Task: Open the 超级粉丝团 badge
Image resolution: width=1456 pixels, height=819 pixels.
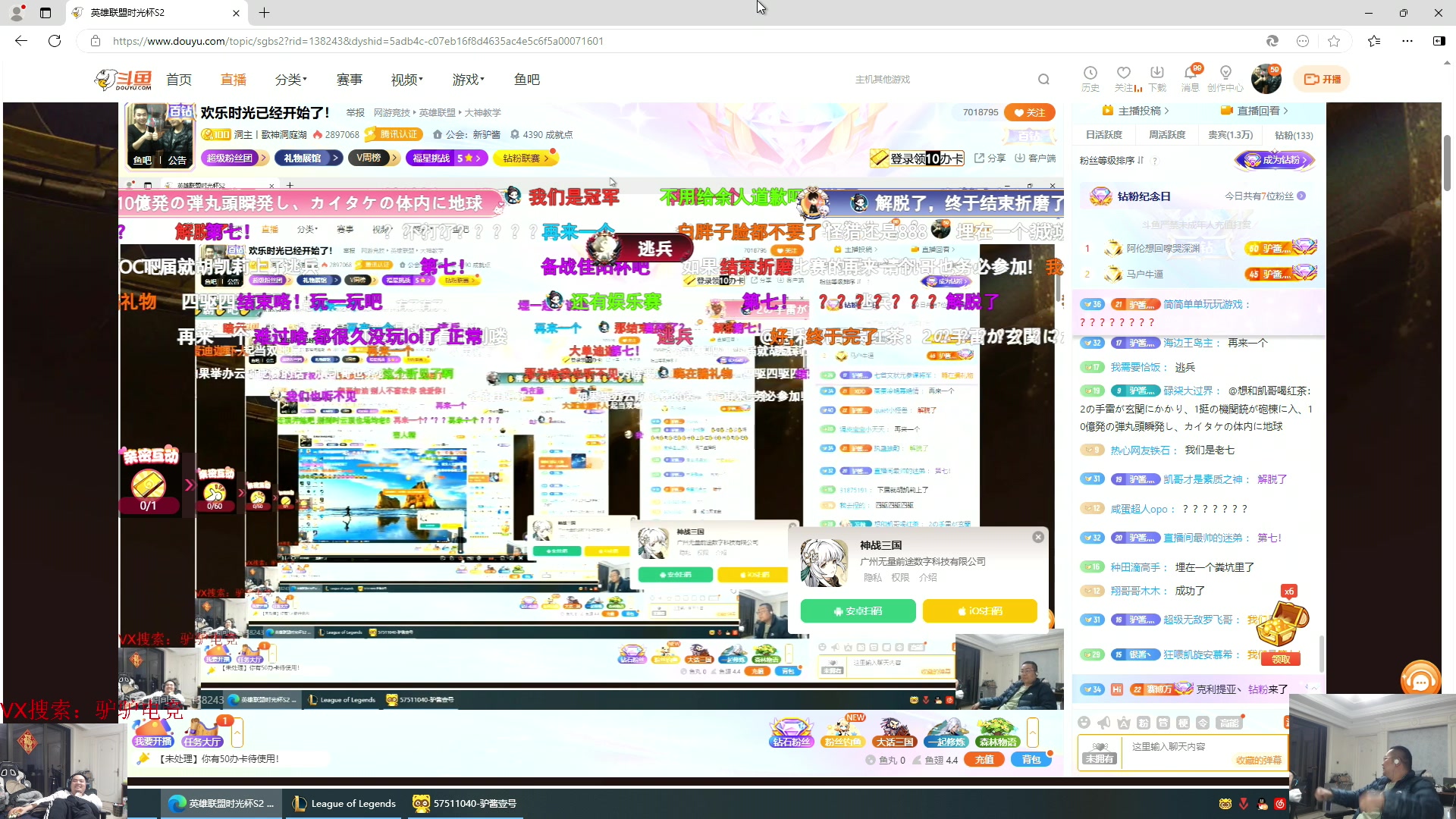Action: point(234,158)
